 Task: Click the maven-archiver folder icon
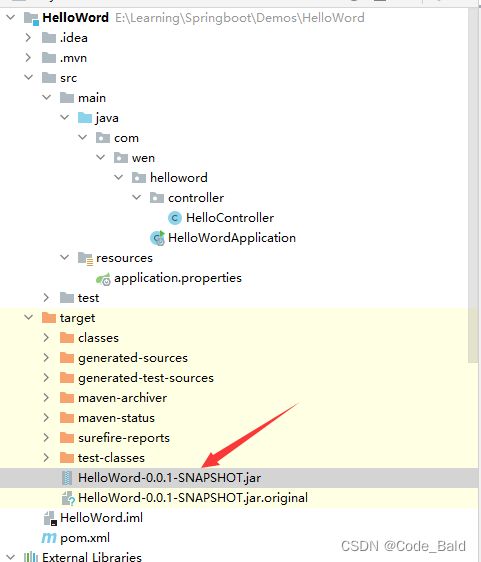pos(67,398)
